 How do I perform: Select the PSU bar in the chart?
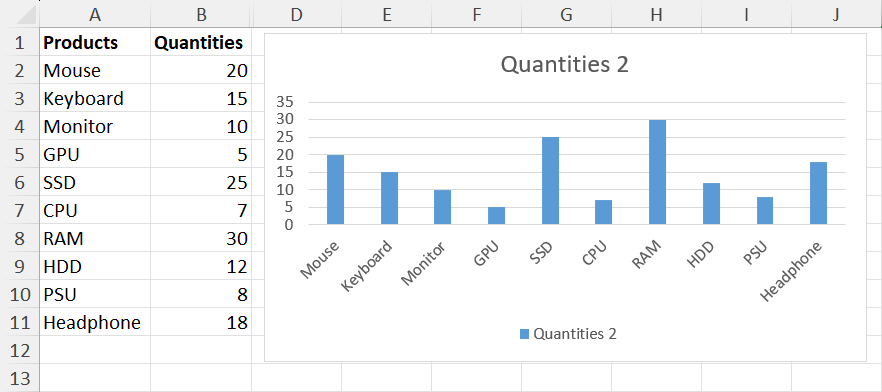[765, 210]
